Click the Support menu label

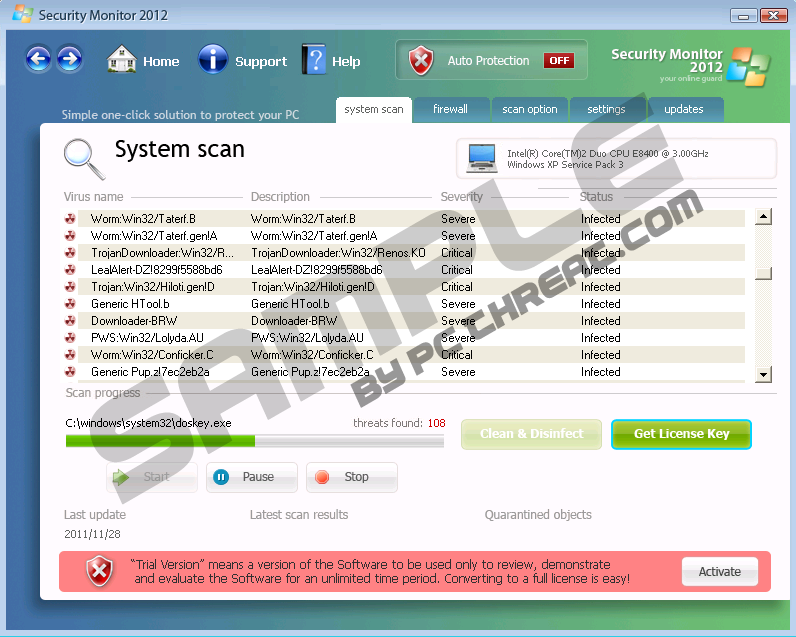click(261, 61)
